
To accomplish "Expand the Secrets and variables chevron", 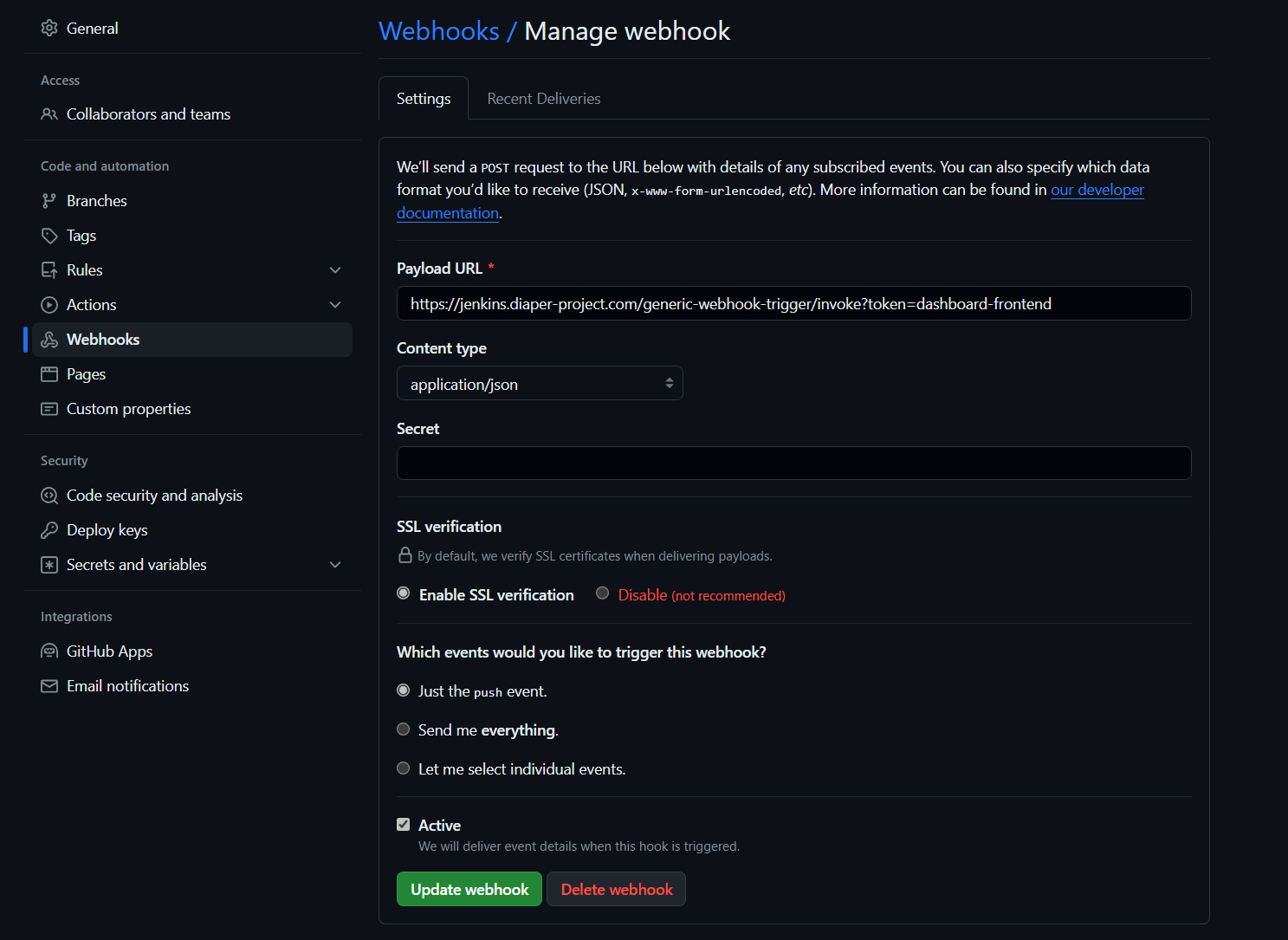I will (335, 565).
